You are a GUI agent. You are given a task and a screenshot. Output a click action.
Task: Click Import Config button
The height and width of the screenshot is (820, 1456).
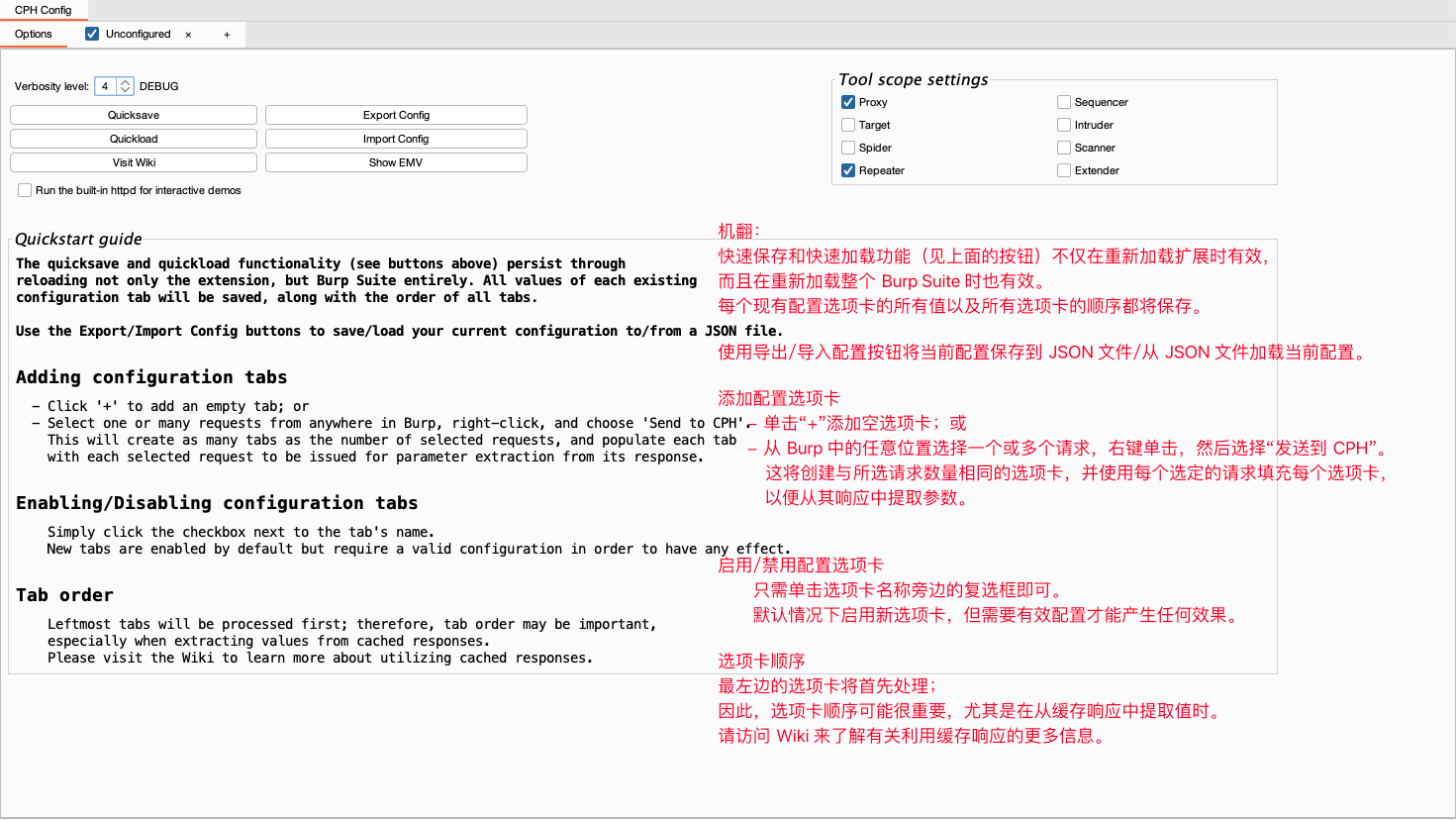(396, 139)
